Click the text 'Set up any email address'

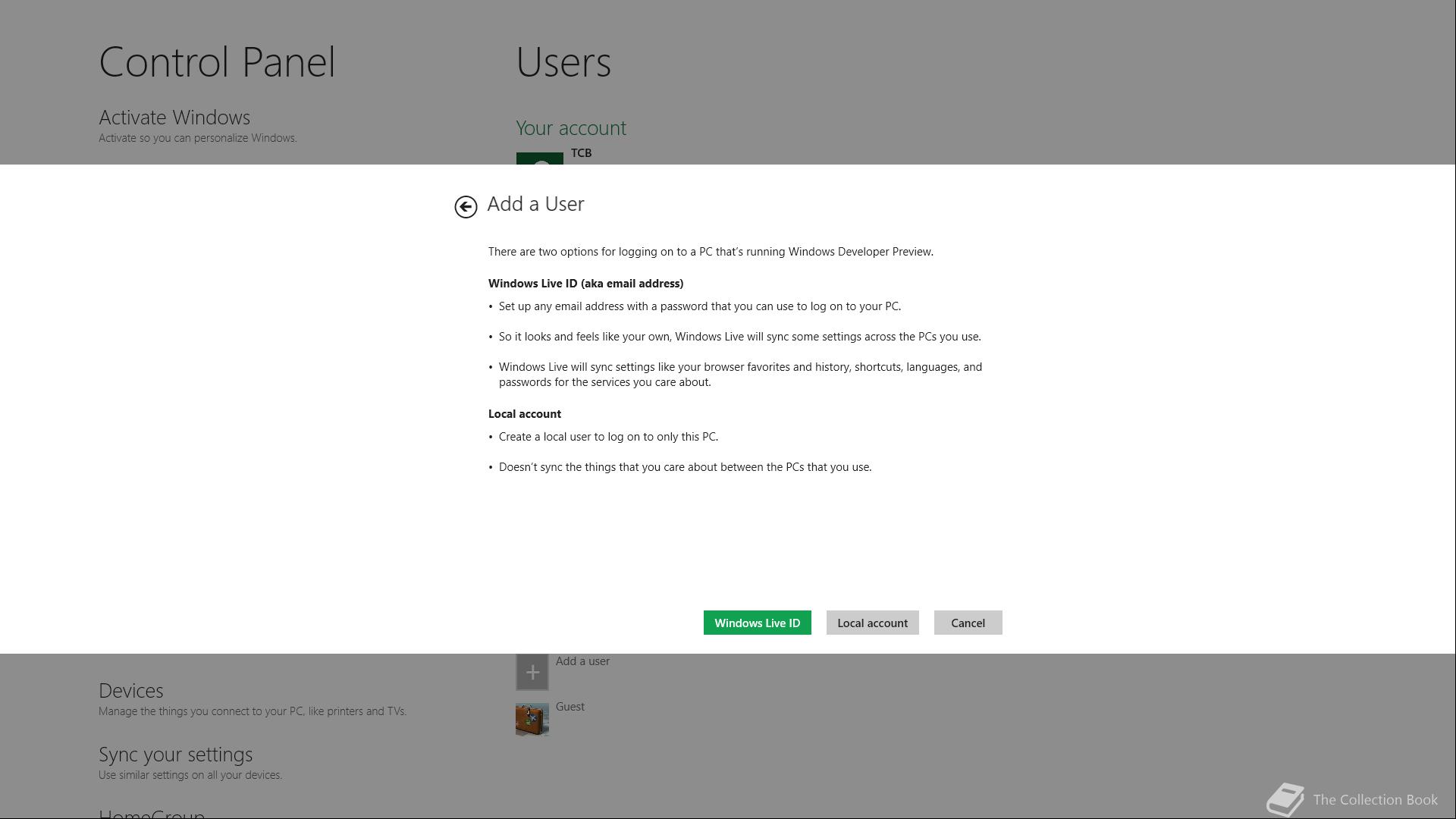pyautogui.click(x=561, y=306)
